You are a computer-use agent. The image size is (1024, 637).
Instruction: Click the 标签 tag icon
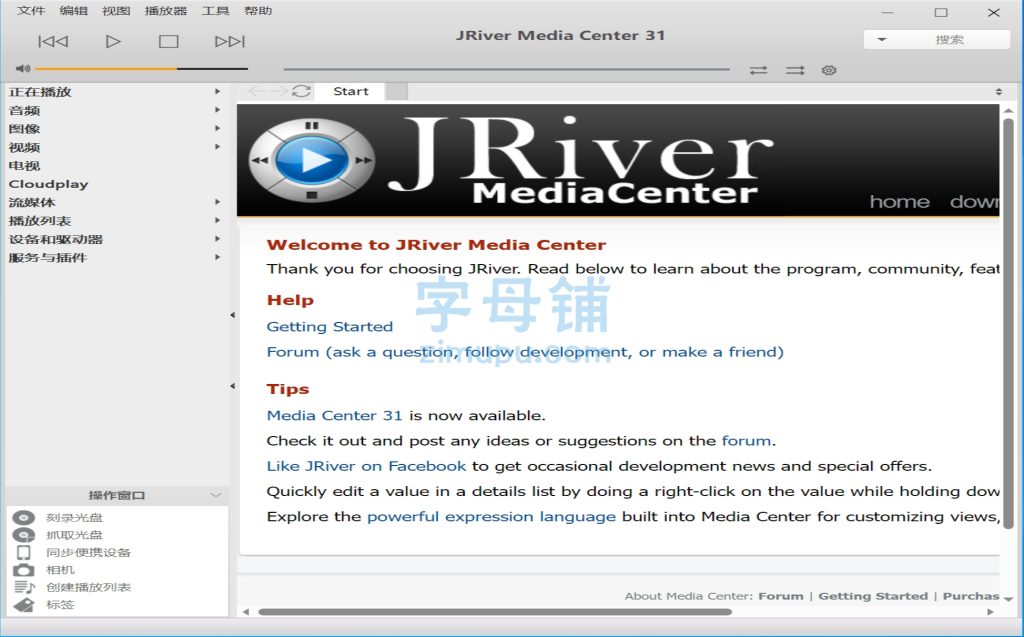coord(24,605)
